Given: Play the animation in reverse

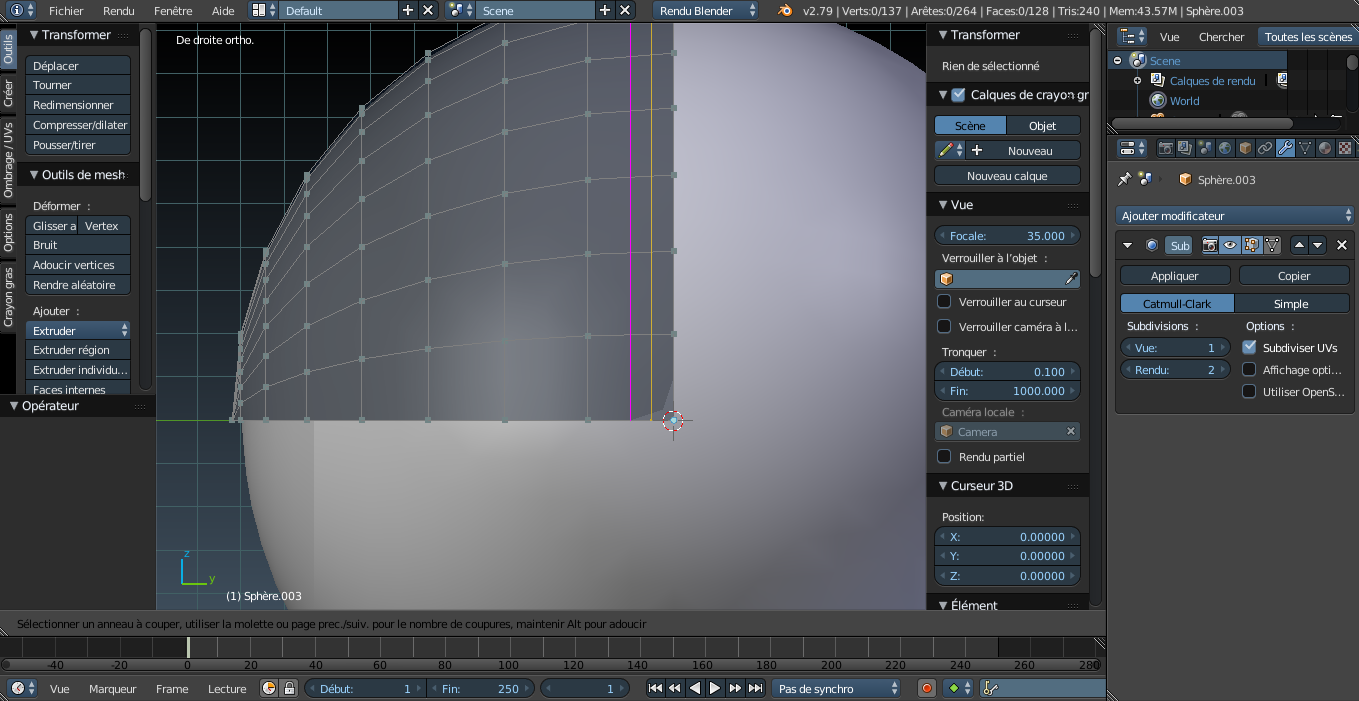Looking at the screenshot, I should 695,688.
